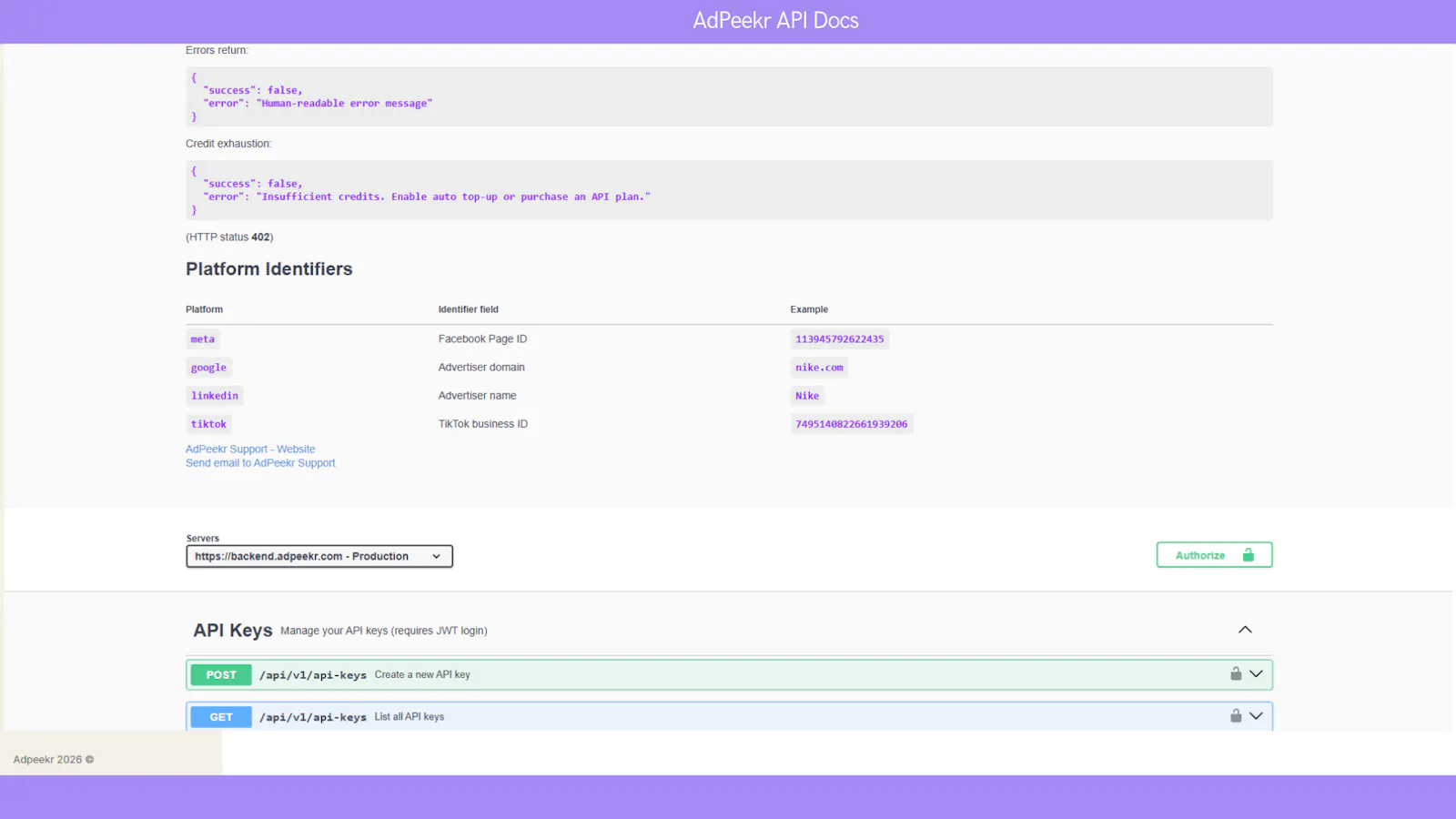This screenshot has height=819, width=1456.
Task: Click the Nike example value
Action: [x=807, y=396]
